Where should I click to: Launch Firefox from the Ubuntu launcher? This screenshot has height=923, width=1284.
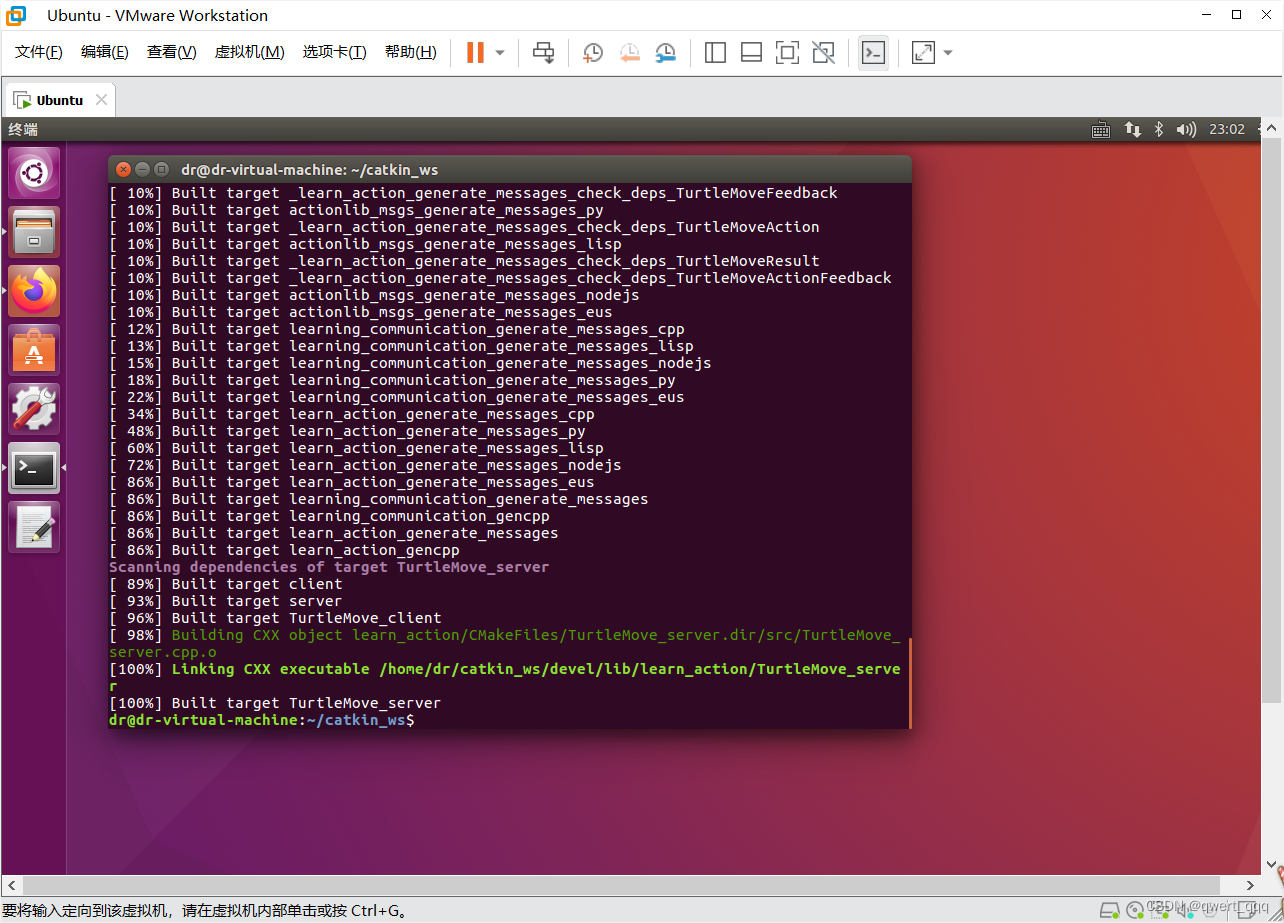(x=34, y=291)
